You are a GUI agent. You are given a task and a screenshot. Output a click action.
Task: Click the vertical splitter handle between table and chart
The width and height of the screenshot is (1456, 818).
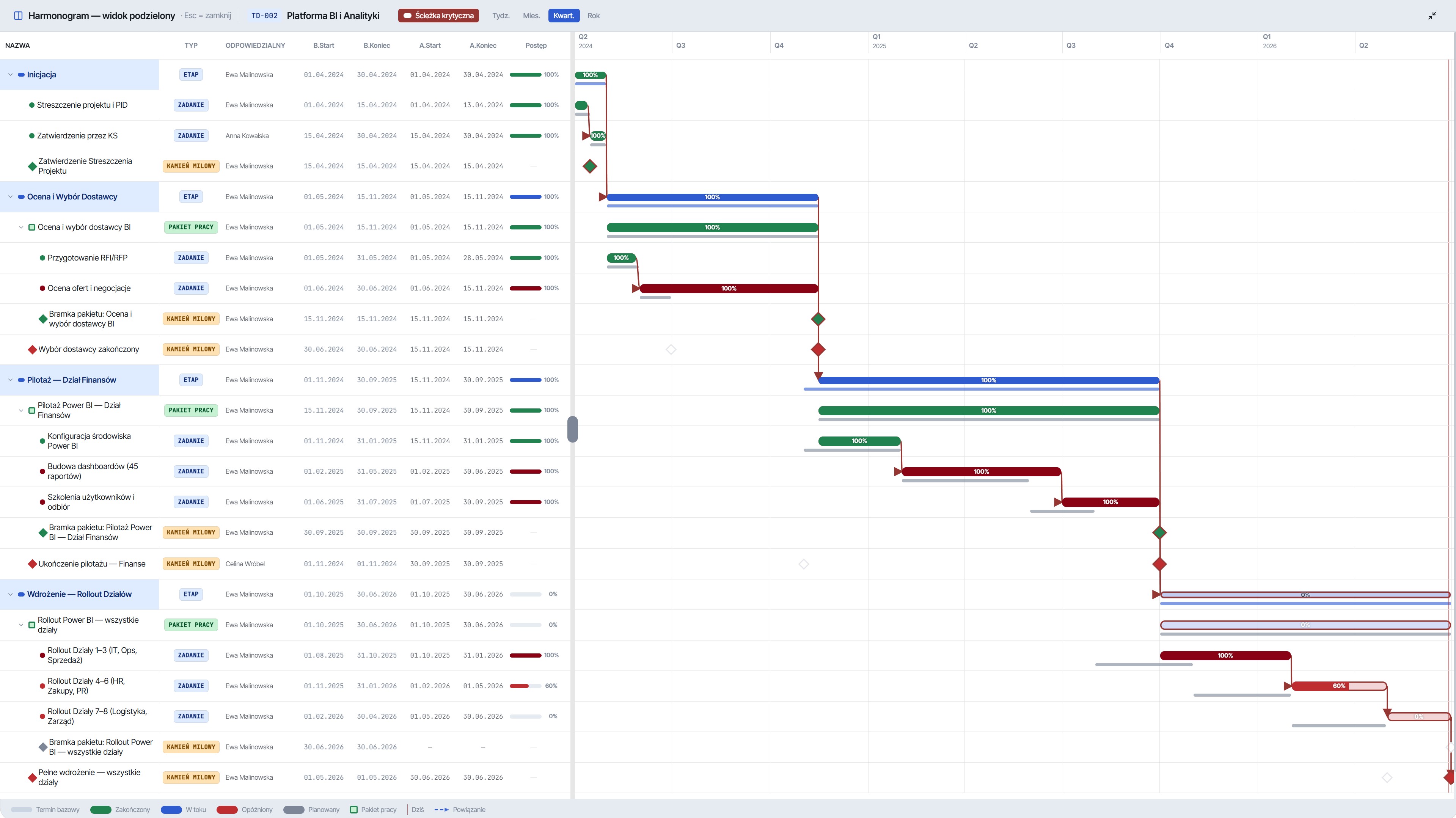click(x=573, y=429)
